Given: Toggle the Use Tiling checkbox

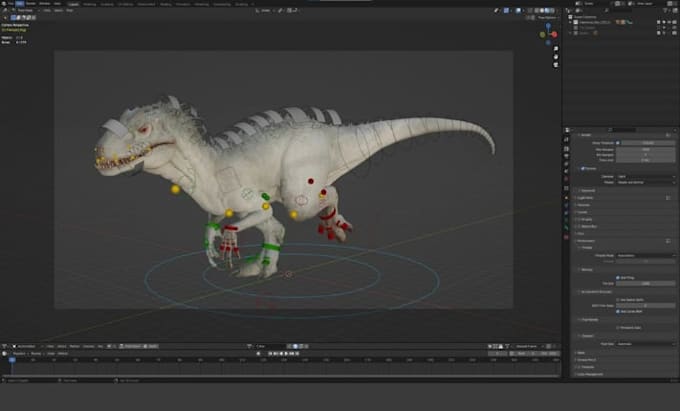Looking at the screenshot, I should coord(618,277).
